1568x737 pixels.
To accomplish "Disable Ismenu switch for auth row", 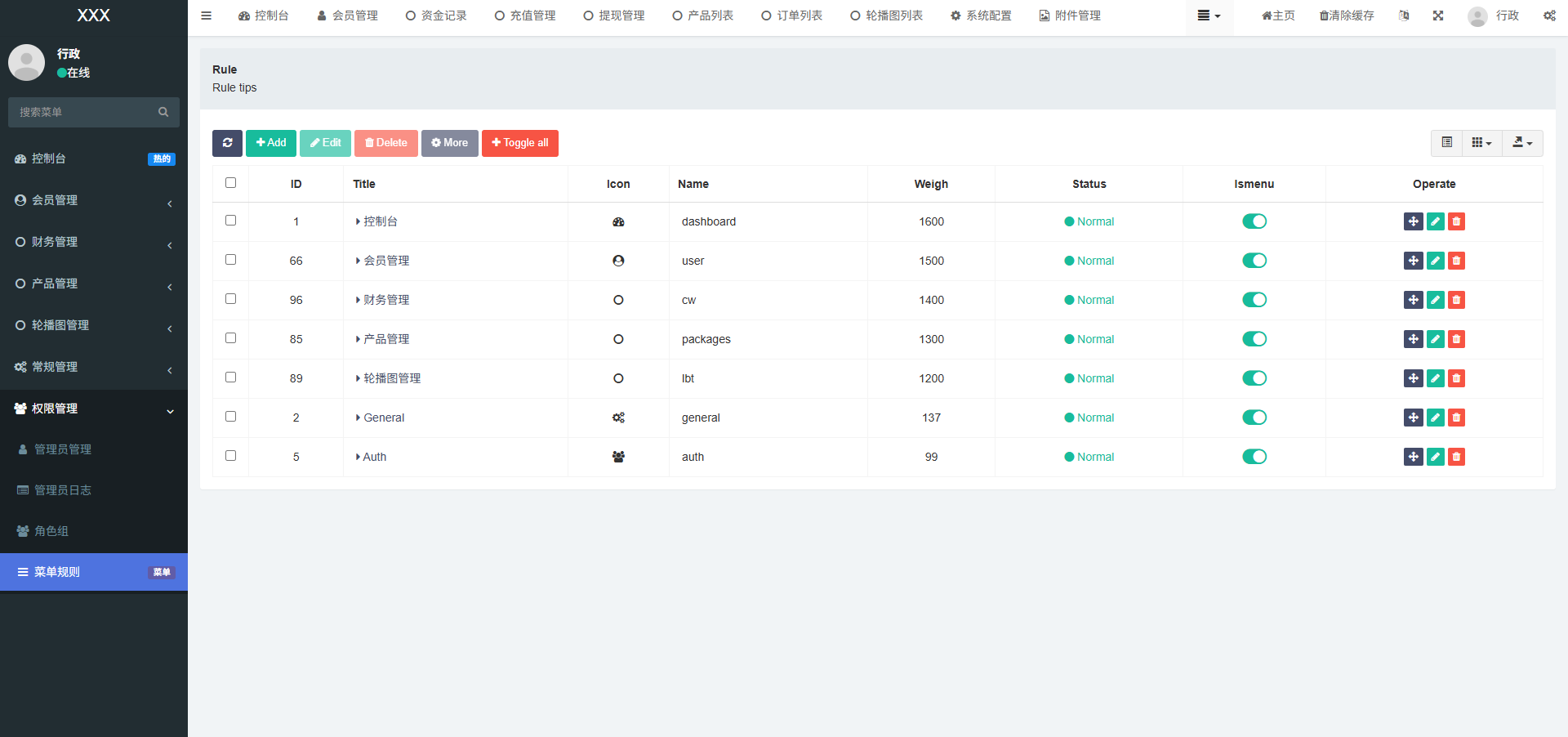I will point(1254,457).
